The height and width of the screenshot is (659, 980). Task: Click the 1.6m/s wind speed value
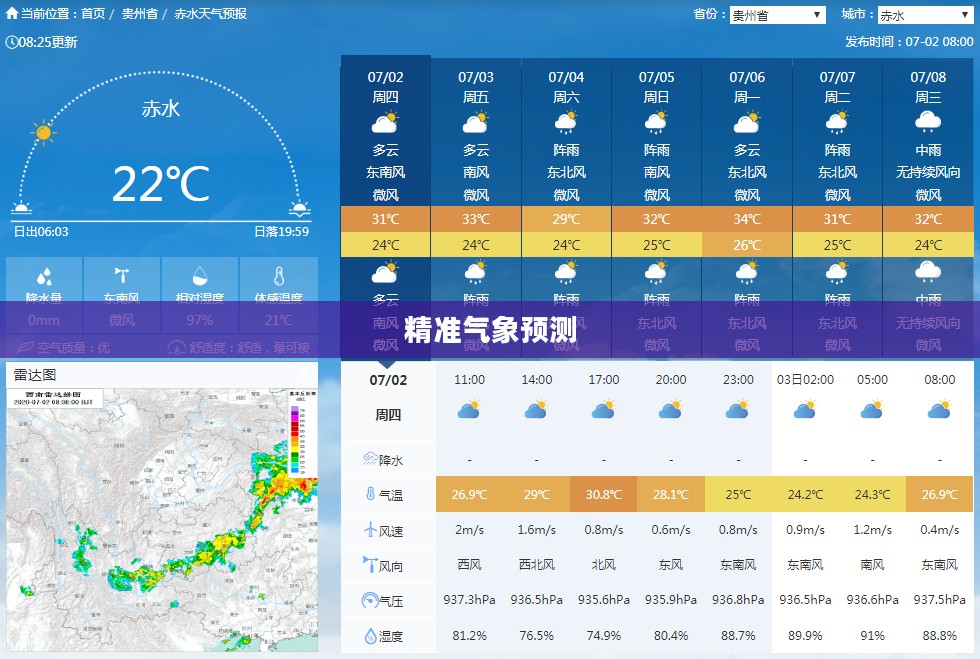click(x=536, y=530)
